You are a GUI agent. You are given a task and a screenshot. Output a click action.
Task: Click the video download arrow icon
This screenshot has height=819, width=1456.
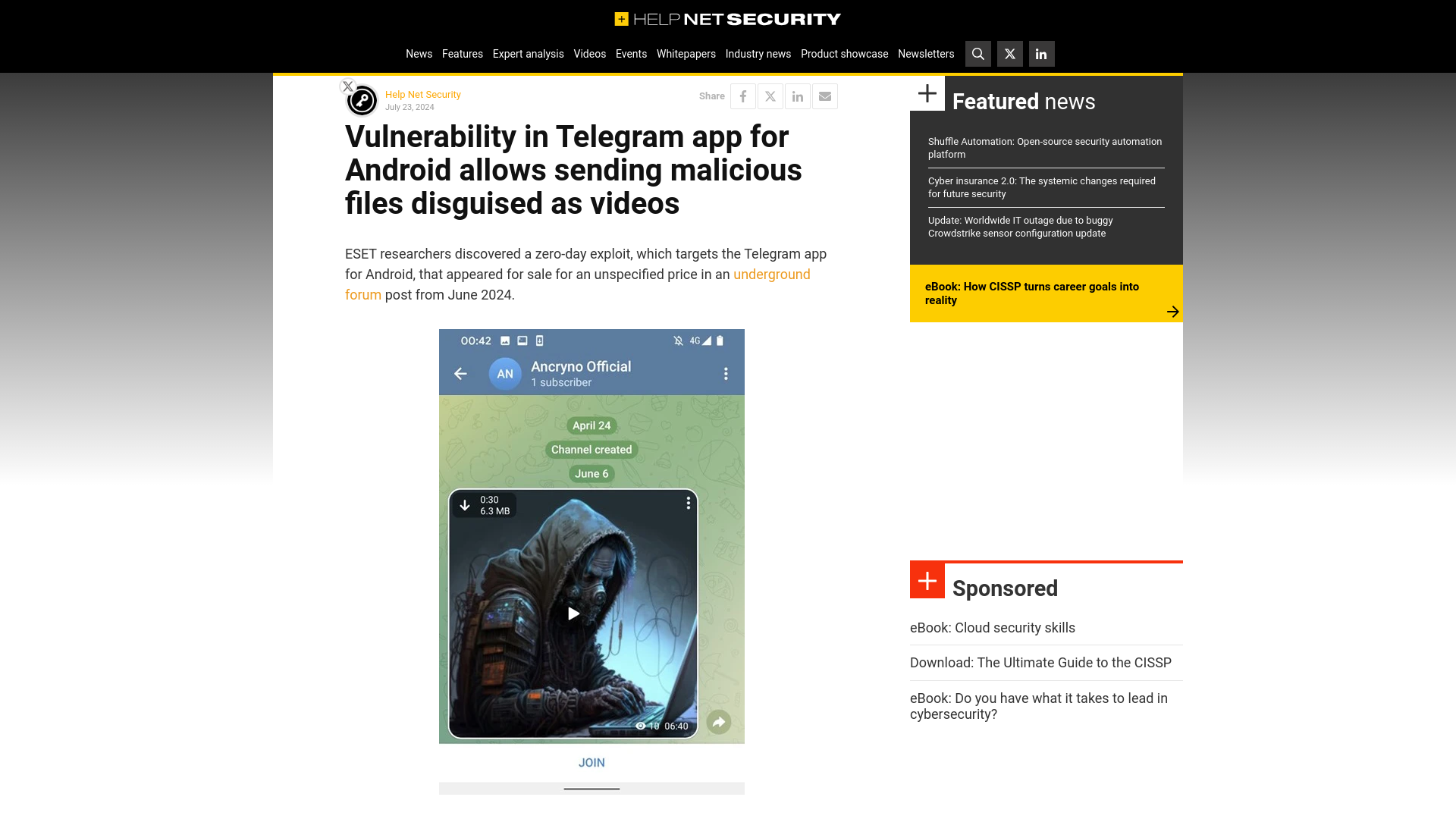pos(465,504)
